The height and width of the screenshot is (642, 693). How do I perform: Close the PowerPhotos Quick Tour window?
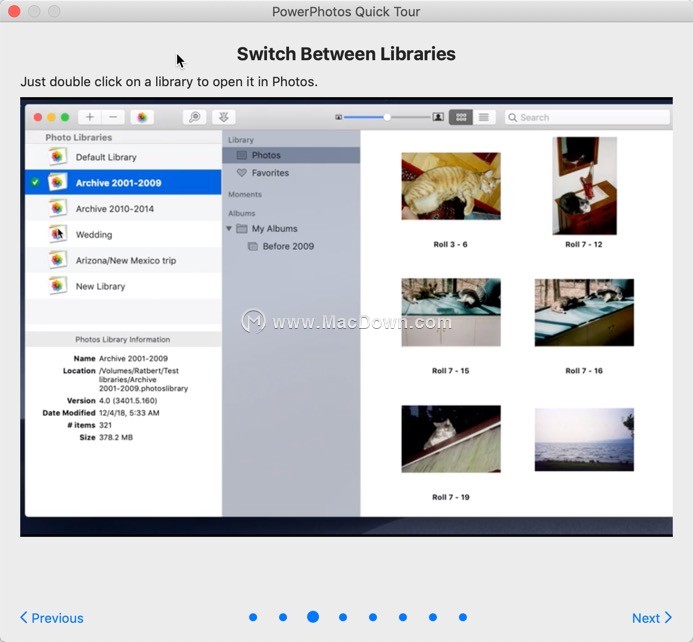click(14, 11)
